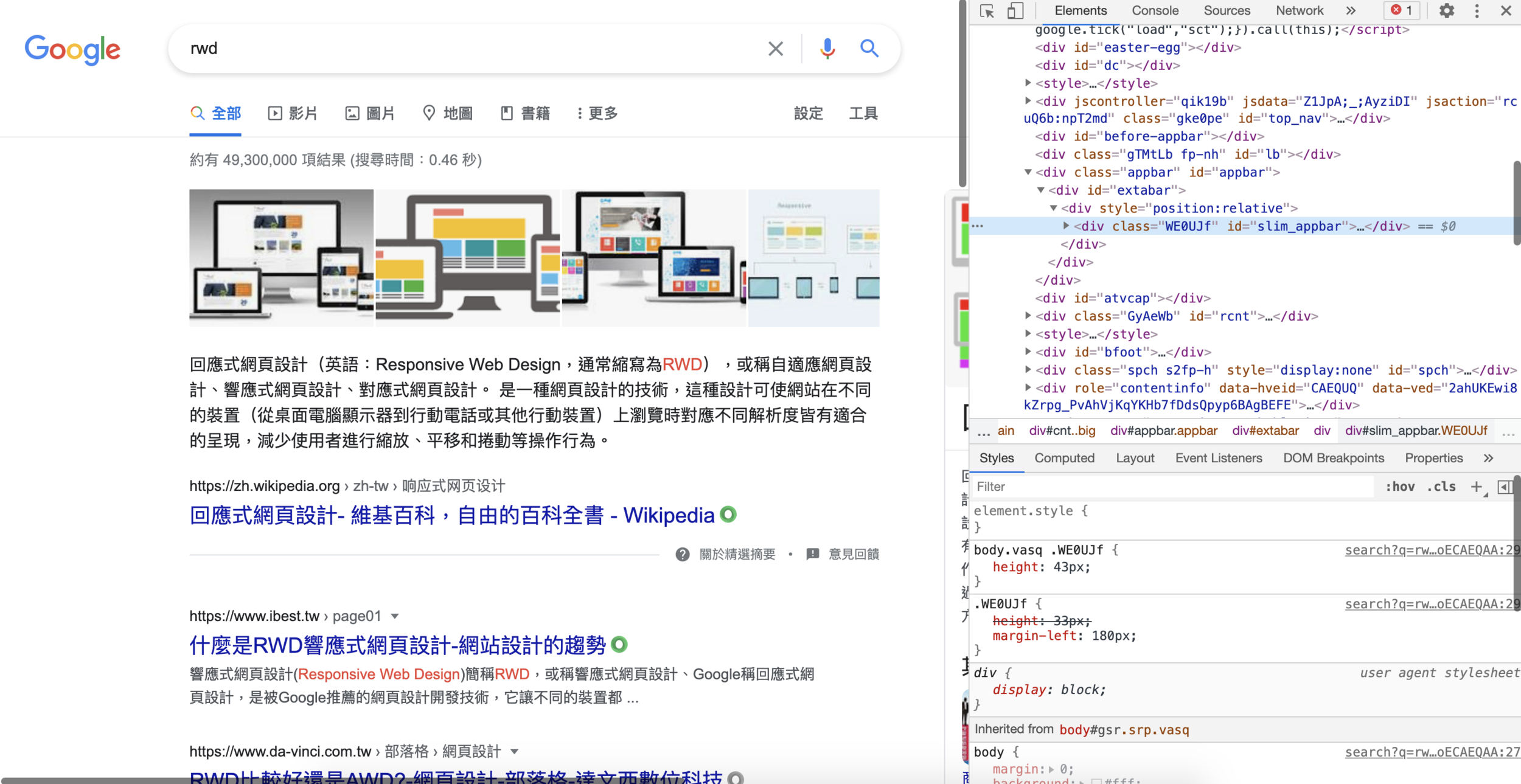Click new style rule plus icon
The height and width of the screenshot is (784, 1521).
(x=1476, y=487)
